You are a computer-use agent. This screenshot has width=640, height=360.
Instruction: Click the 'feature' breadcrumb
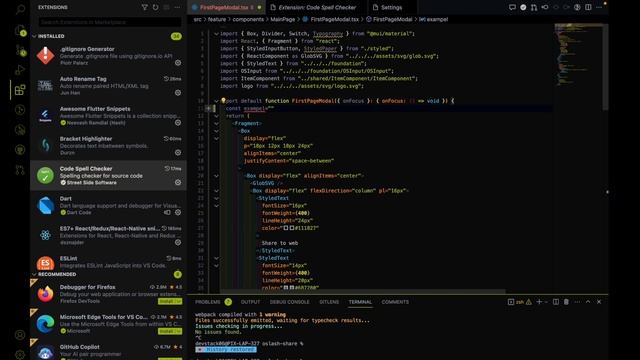point(217,19)
